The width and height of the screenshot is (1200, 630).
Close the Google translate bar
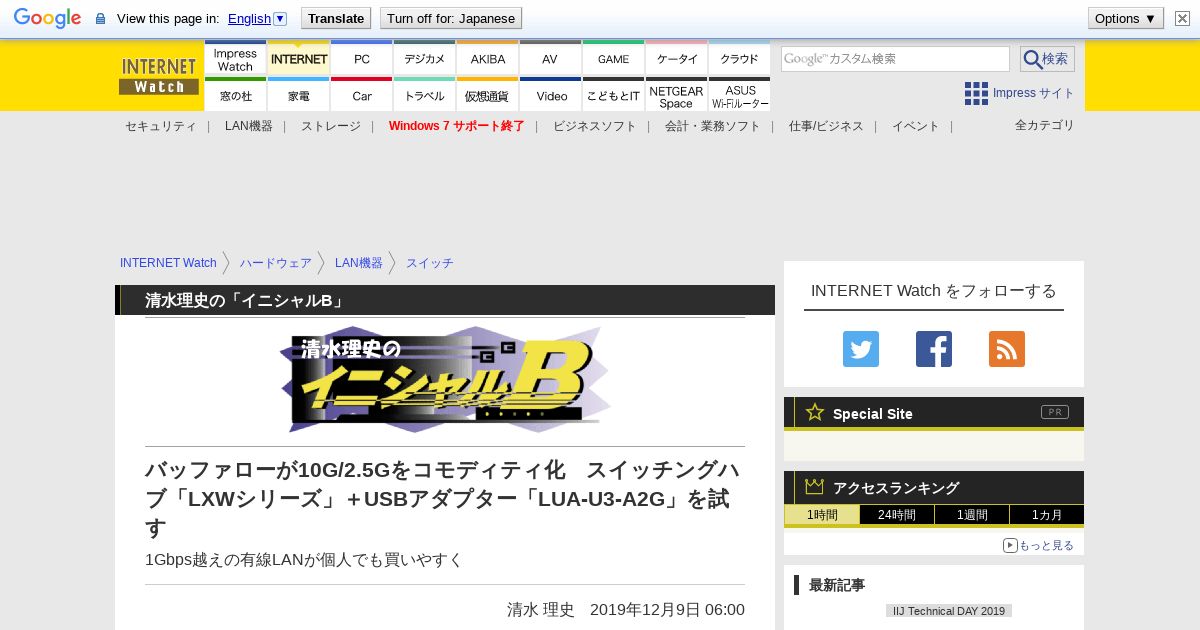(x=1182, y=18)
